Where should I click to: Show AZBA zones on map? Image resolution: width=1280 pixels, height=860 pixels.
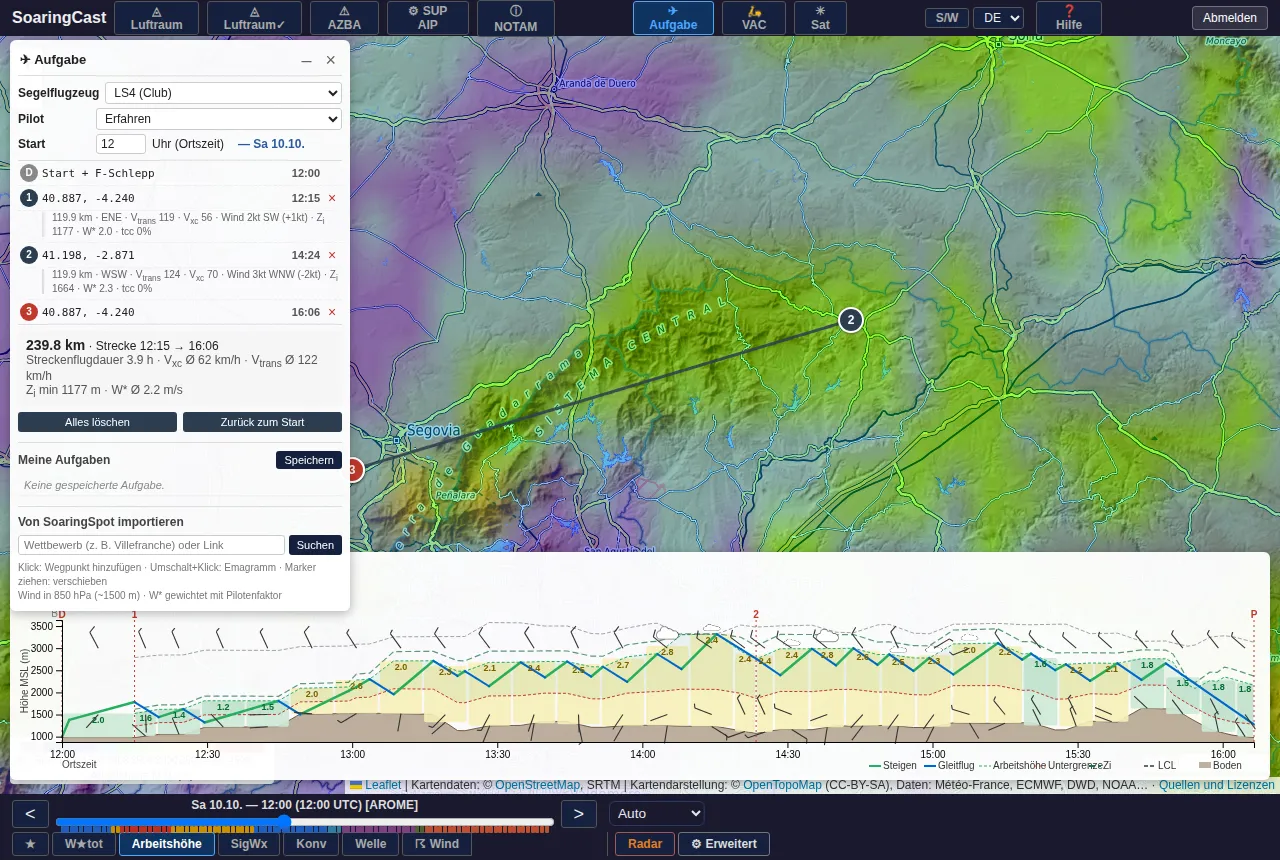(x=345, y=18)
